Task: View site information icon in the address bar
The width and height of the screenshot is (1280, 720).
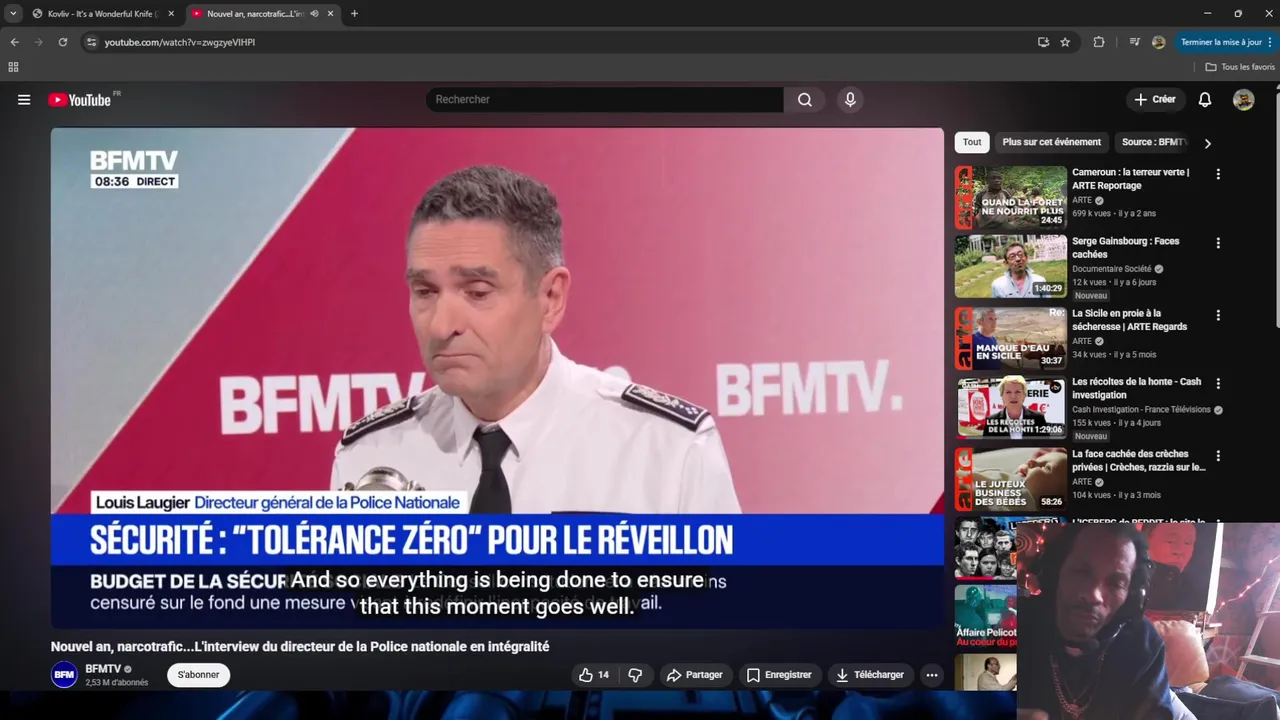Action: tap(91, 42)
